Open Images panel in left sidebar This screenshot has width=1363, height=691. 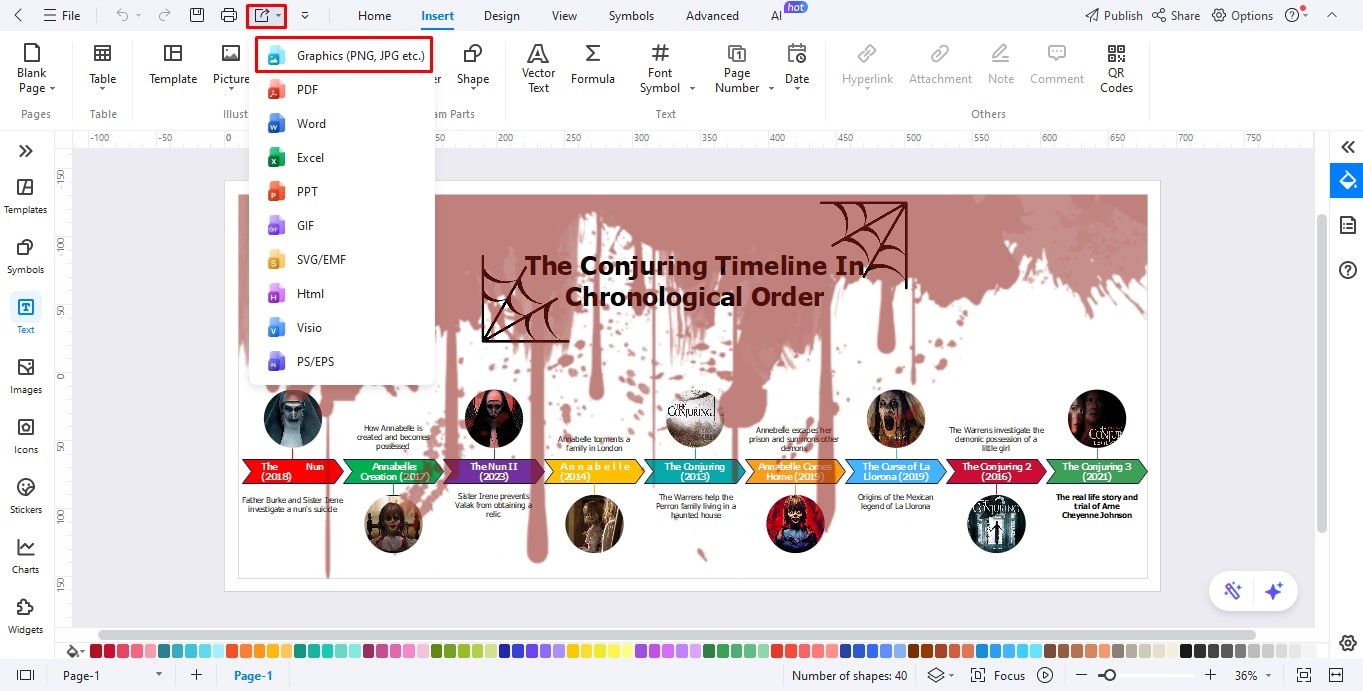[x=26, y=376]
